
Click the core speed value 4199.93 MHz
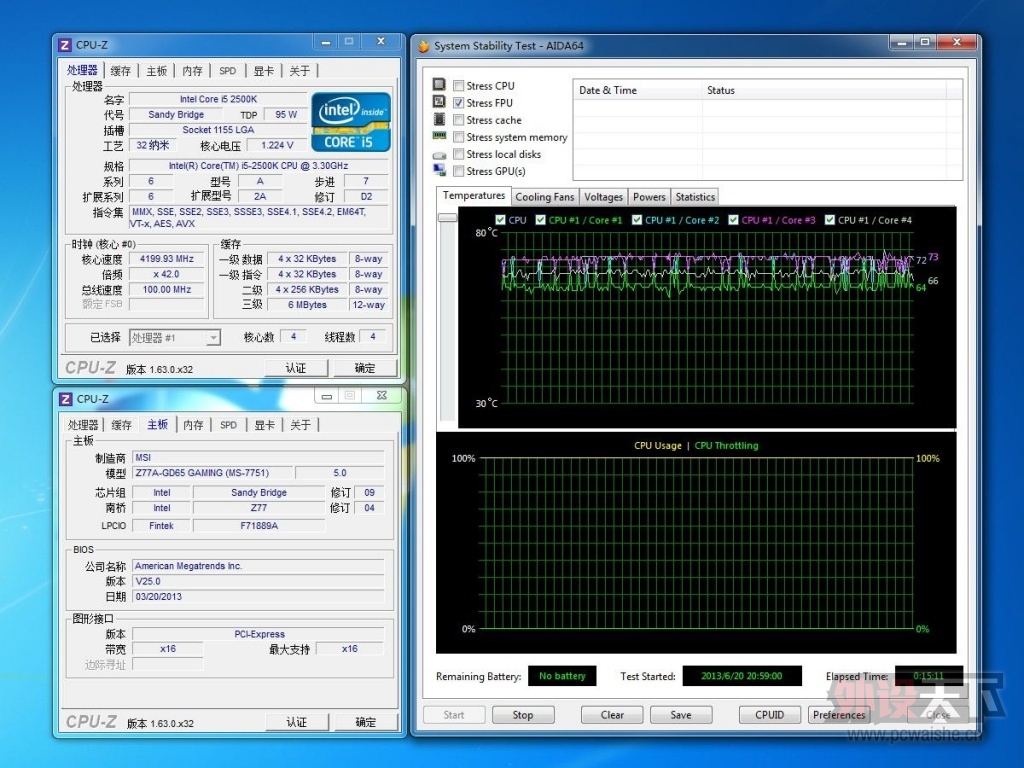[167, 259]
